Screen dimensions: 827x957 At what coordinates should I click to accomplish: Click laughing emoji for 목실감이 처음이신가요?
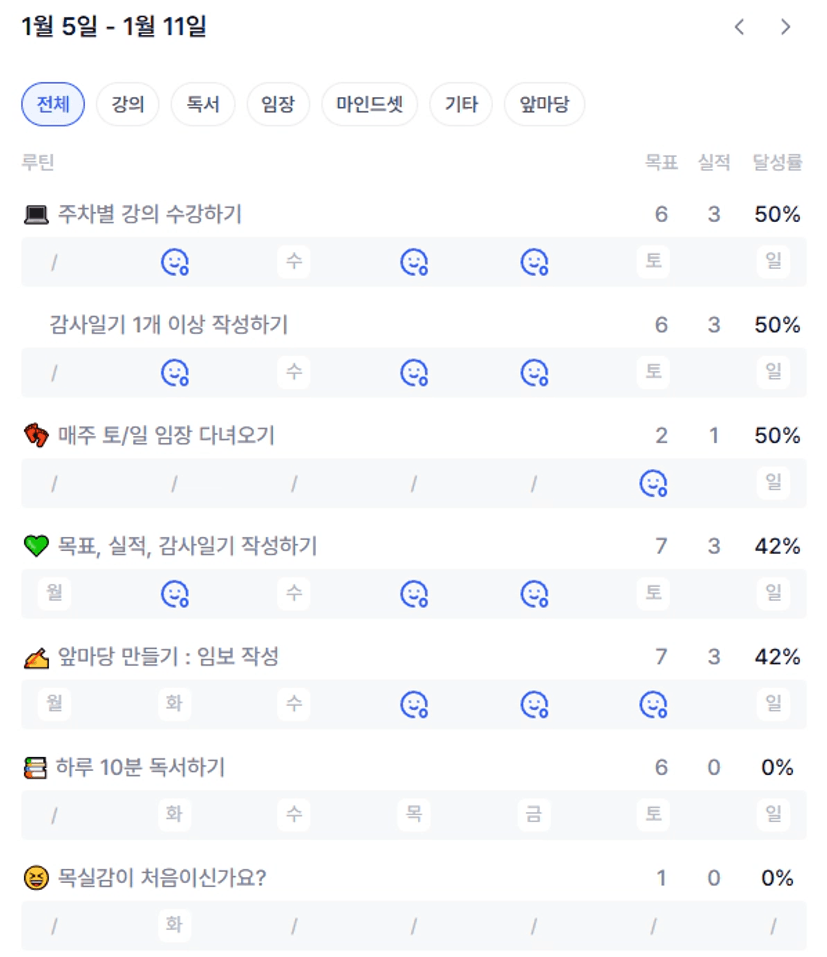click(36, 878)
